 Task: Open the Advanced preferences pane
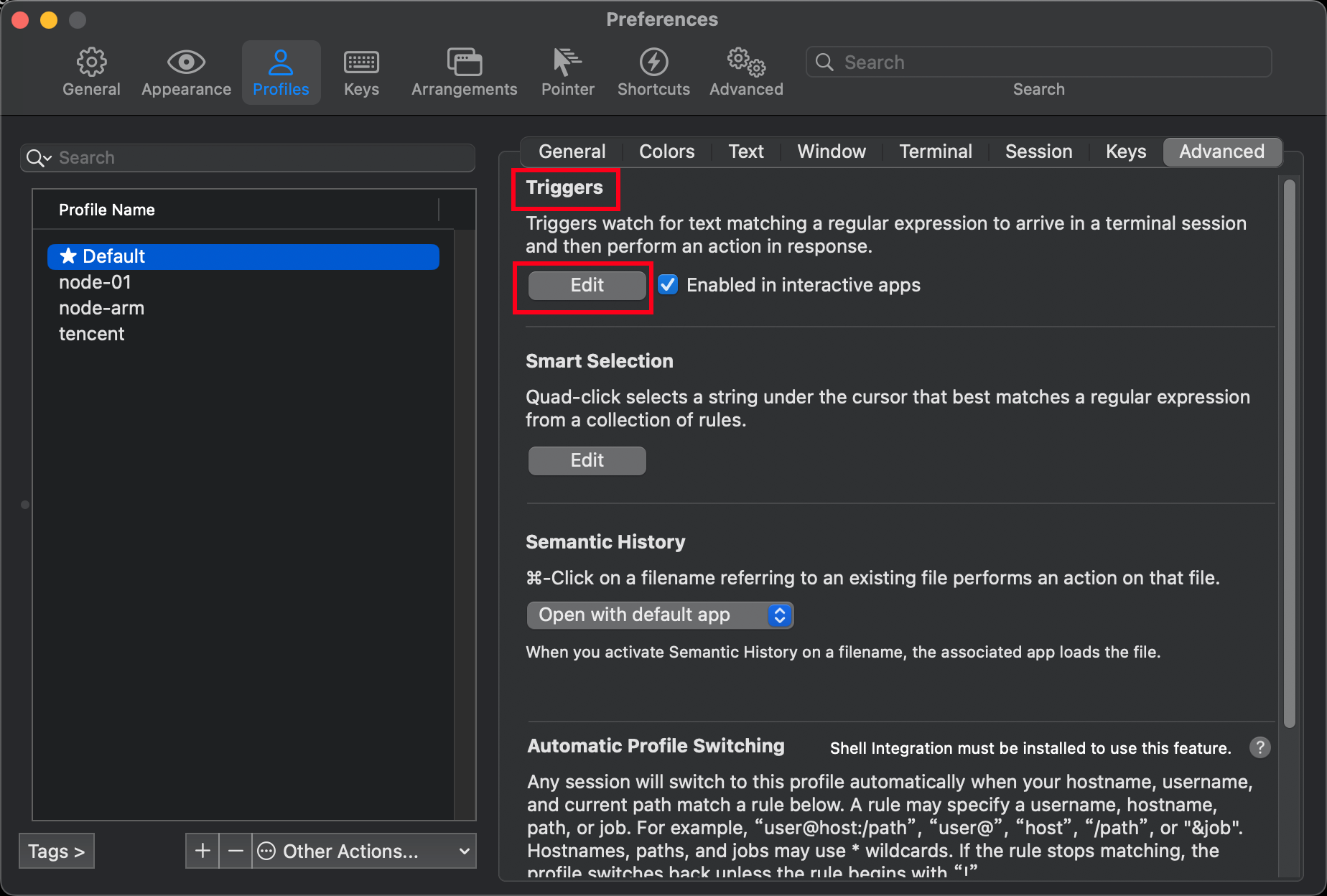[x=745, y=71]
